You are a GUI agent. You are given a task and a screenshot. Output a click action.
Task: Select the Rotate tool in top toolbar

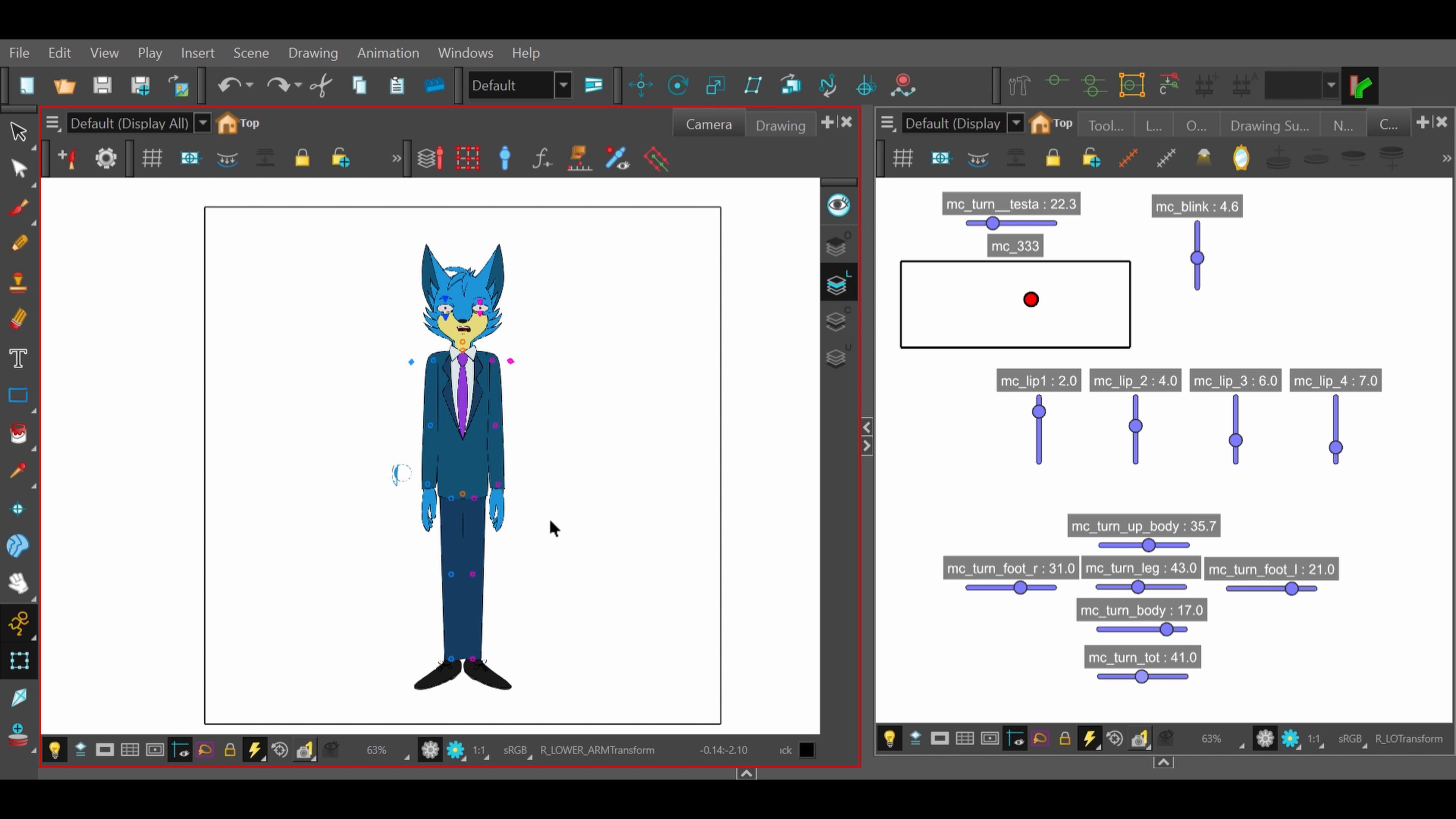point(678,85)
